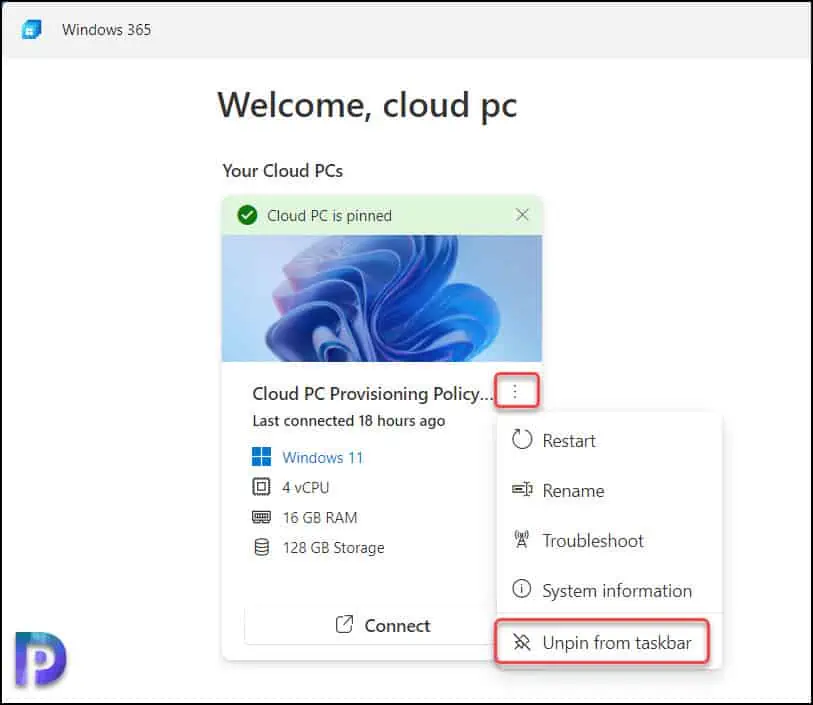Click the green checkmark success icon

(x=247, y=215)
